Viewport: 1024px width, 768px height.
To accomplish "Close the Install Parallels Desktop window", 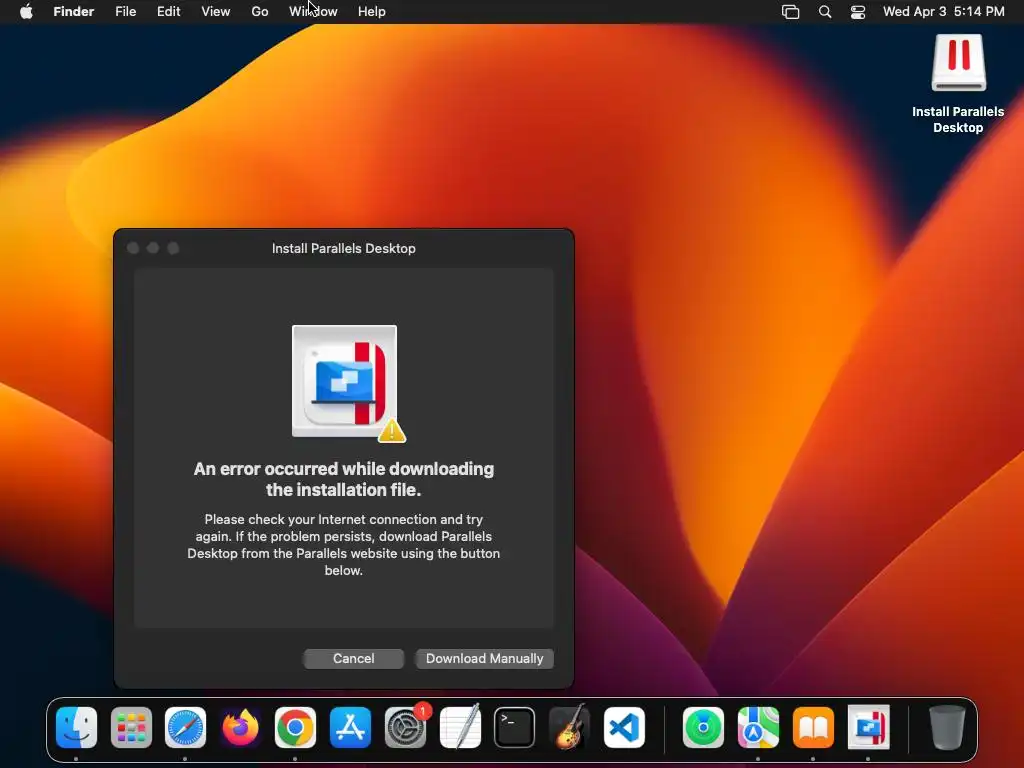I will (133, 248).
